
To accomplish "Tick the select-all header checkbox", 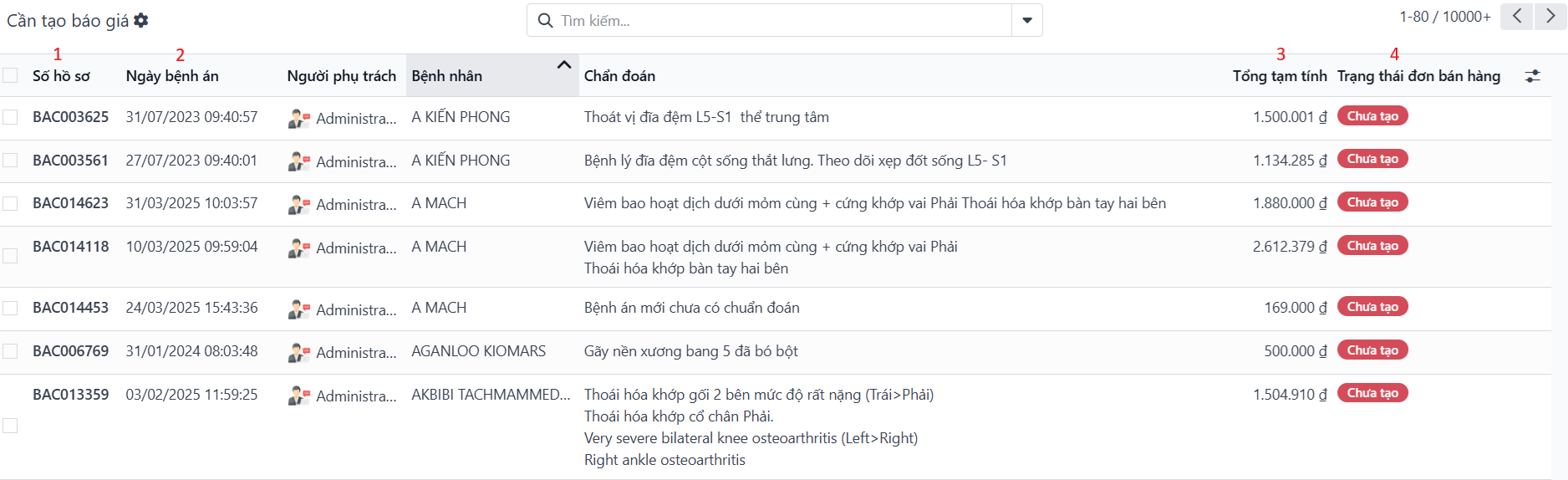I will pos(10,76).
